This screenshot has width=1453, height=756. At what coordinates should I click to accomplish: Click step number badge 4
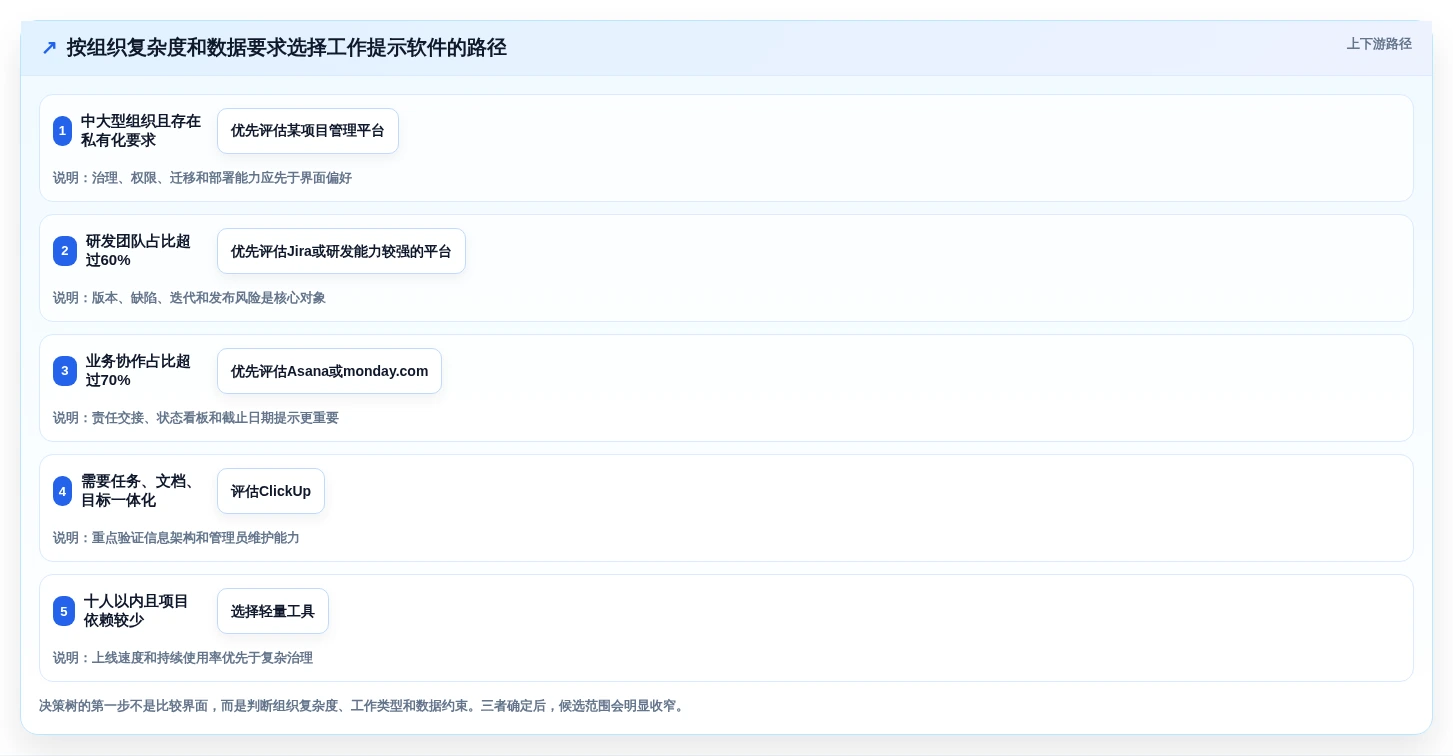pos(62,491)
